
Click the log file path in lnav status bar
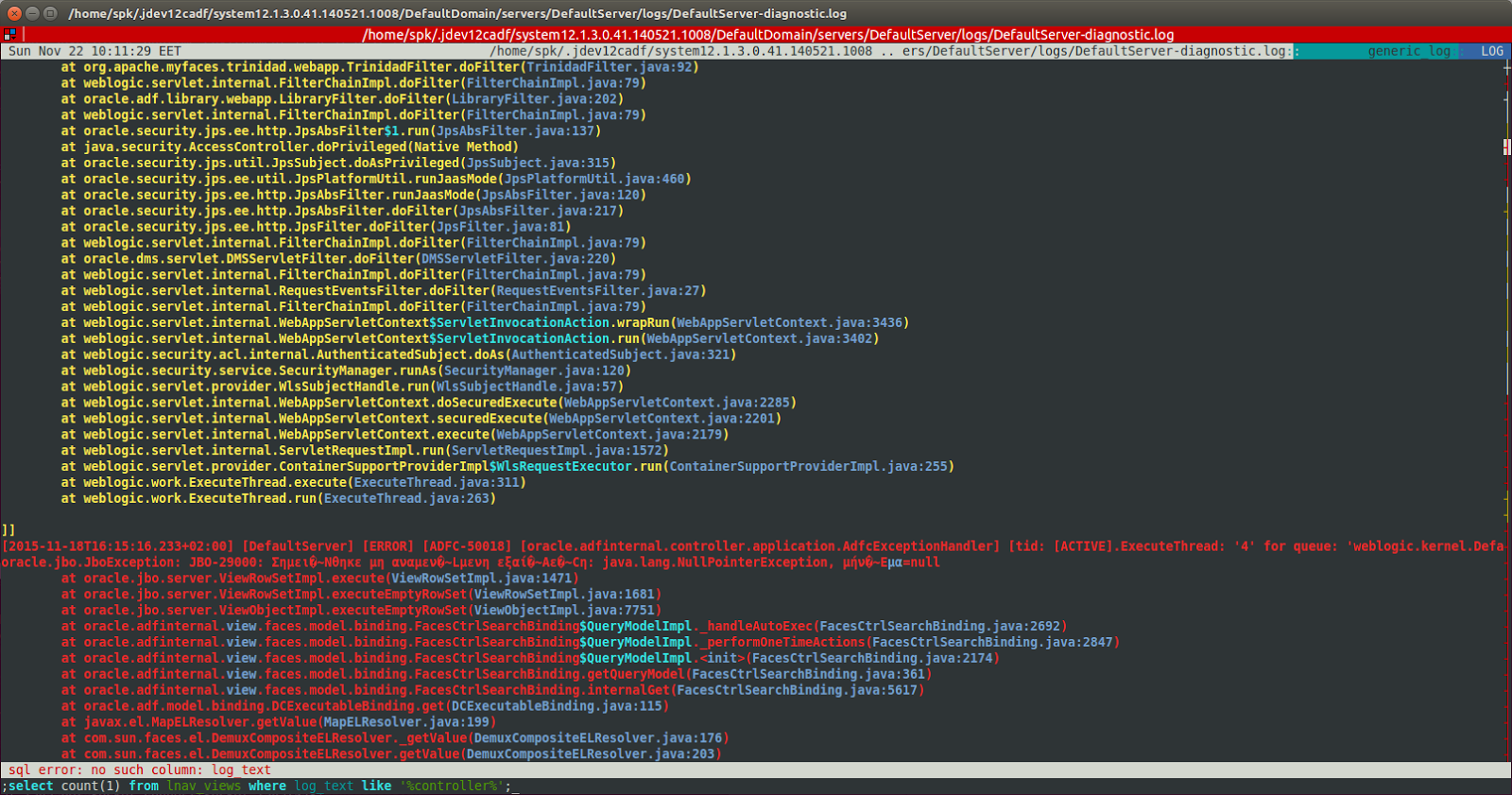pyautogui.click(x=888, y=51)
